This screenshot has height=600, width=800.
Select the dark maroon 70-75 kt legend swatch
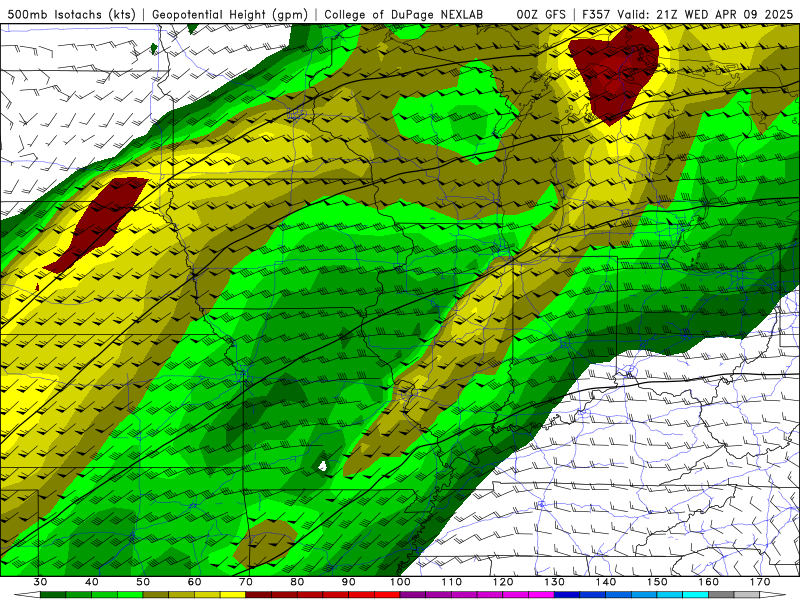click(x=259, y=595)
